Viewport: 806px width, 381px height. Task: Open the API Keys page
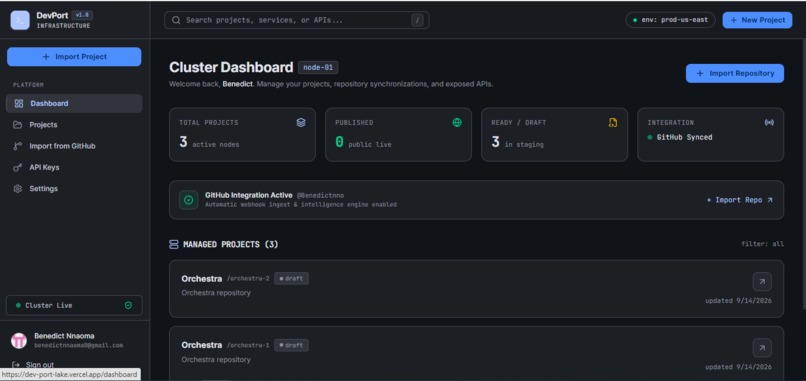click(x=74, y=168)
